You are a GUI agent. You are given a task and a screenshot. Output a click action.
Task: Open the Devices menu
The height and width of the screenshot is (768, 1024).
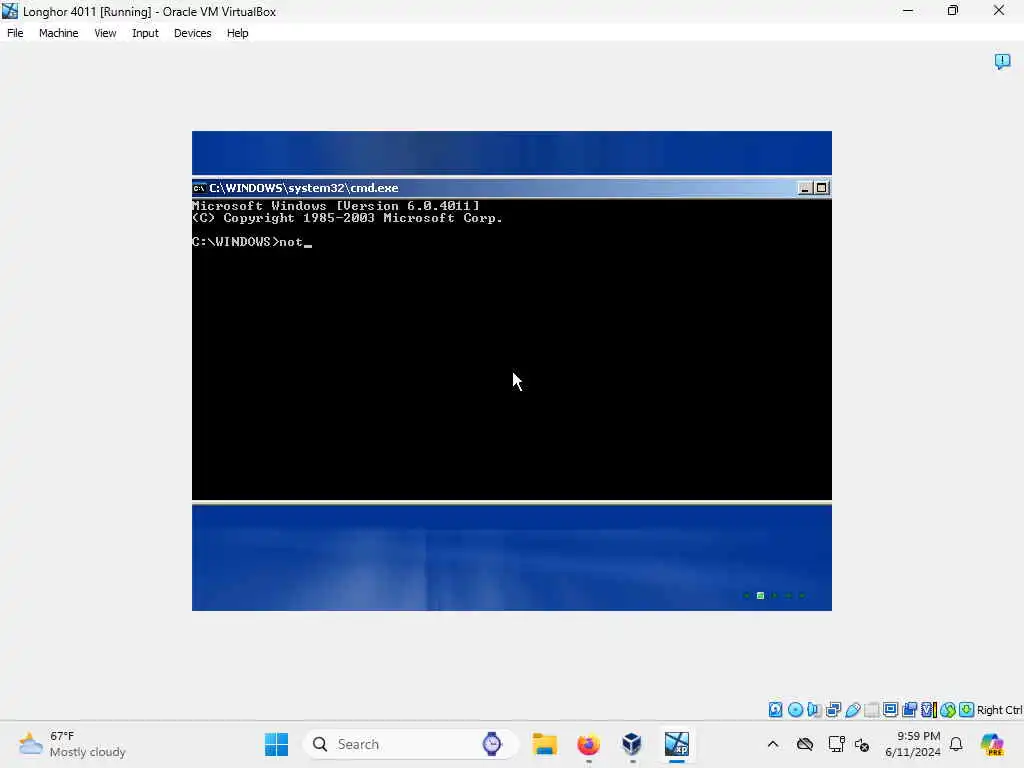click(192, 33)
